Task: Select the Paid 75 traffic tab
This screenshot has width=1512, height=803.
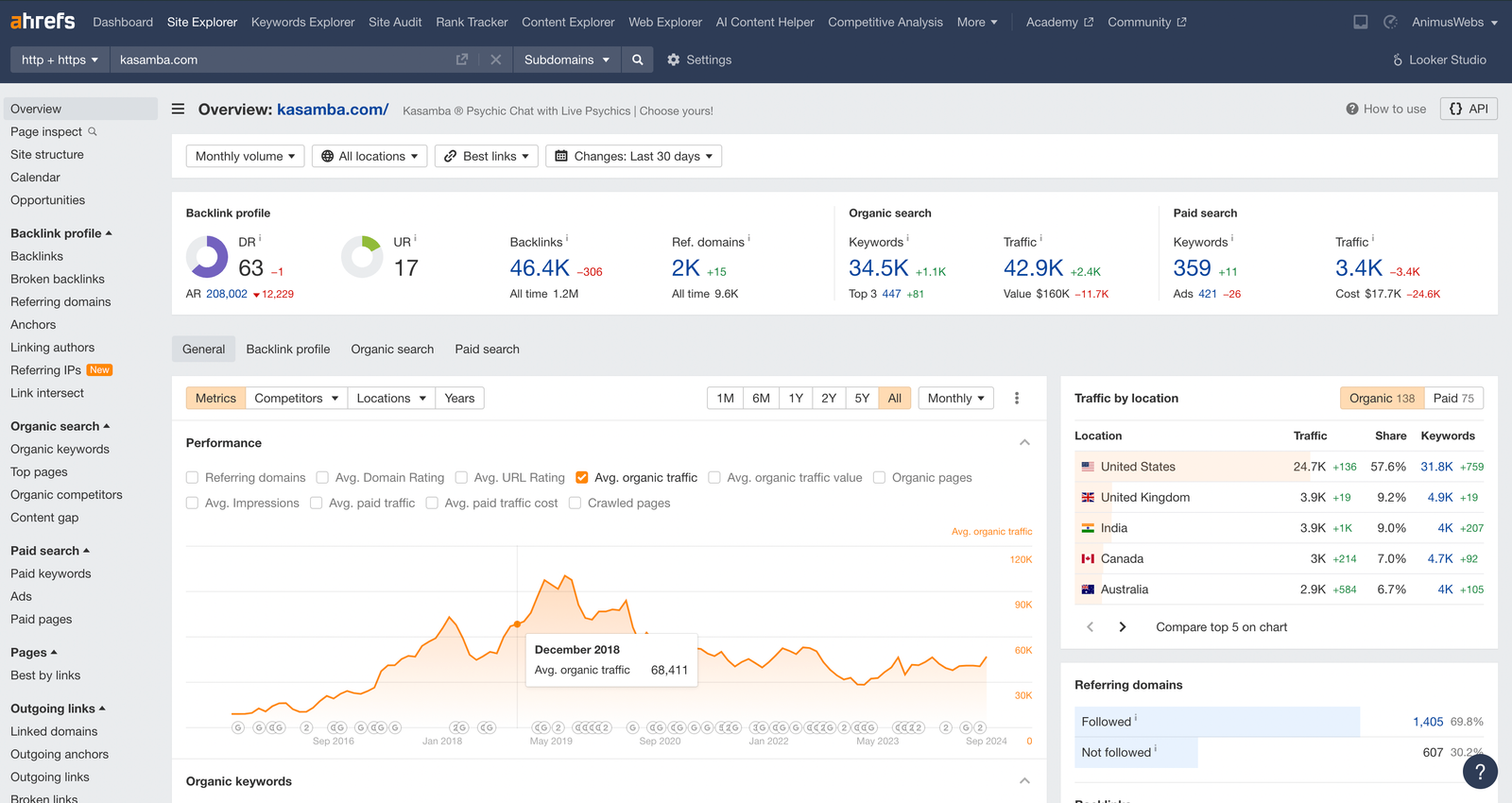Action: (1453, 398)
